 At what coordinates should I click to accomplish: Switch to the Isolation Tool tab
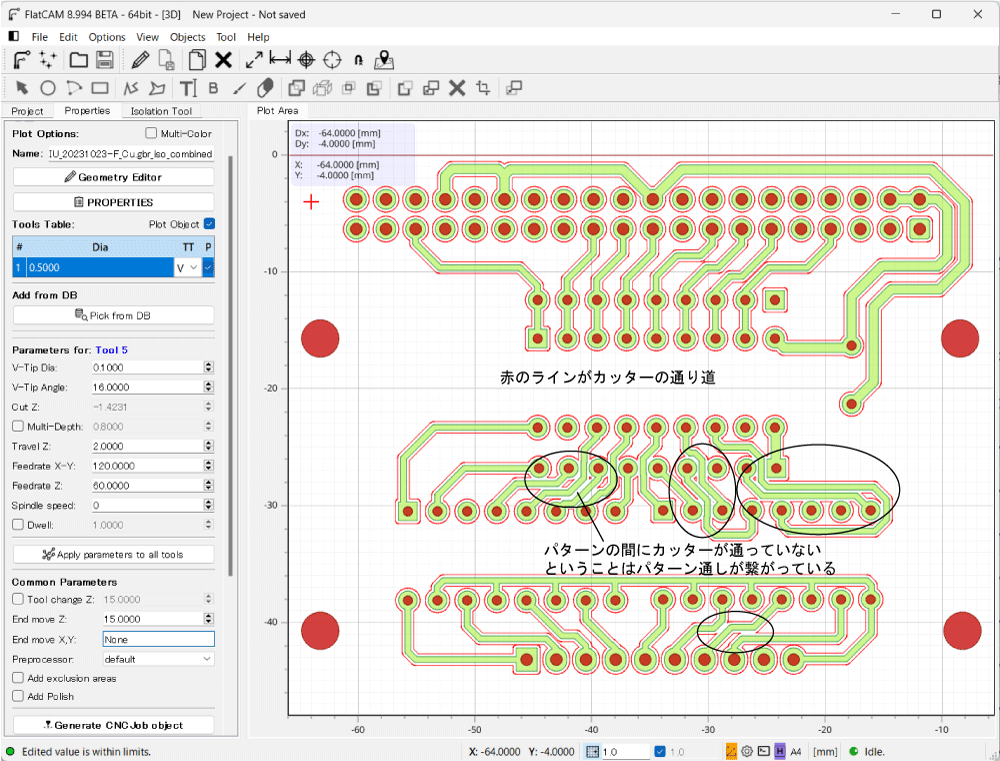[x=160, y=111]
